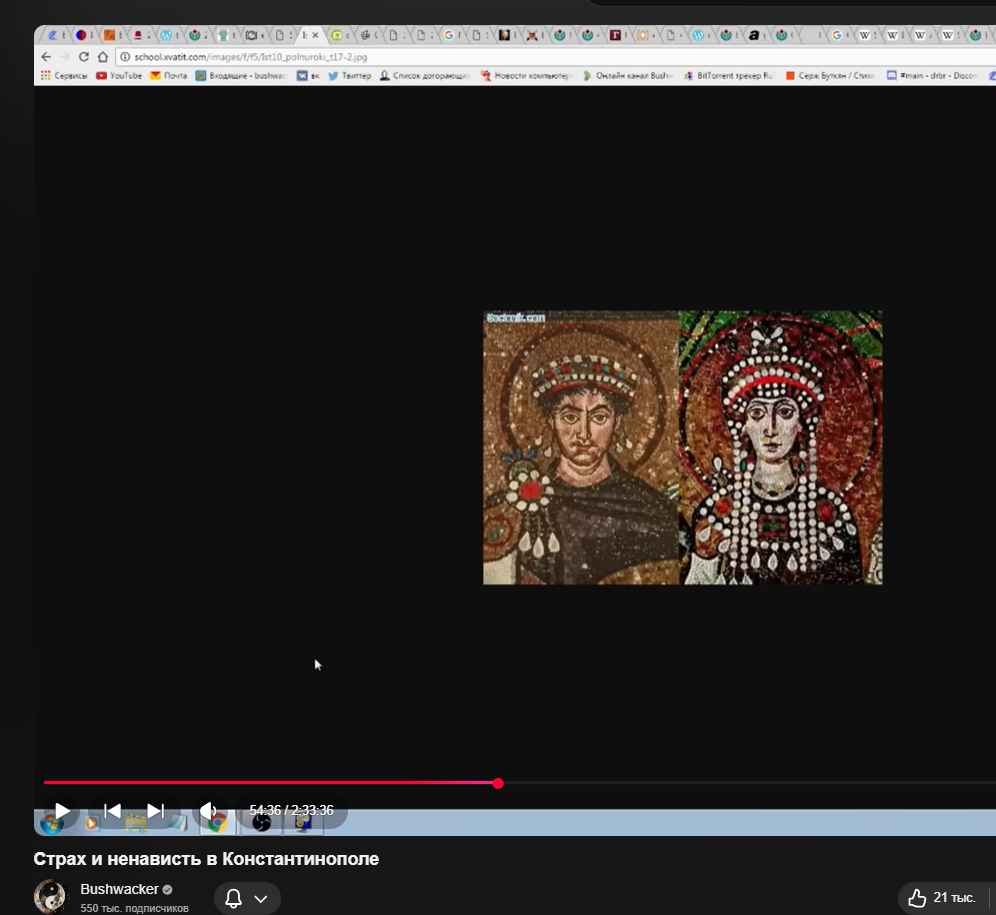Image resolution: width=996 pixels, height=915 pixels.
Task: Switch to the tab with red hat icon
Action: 137,35
